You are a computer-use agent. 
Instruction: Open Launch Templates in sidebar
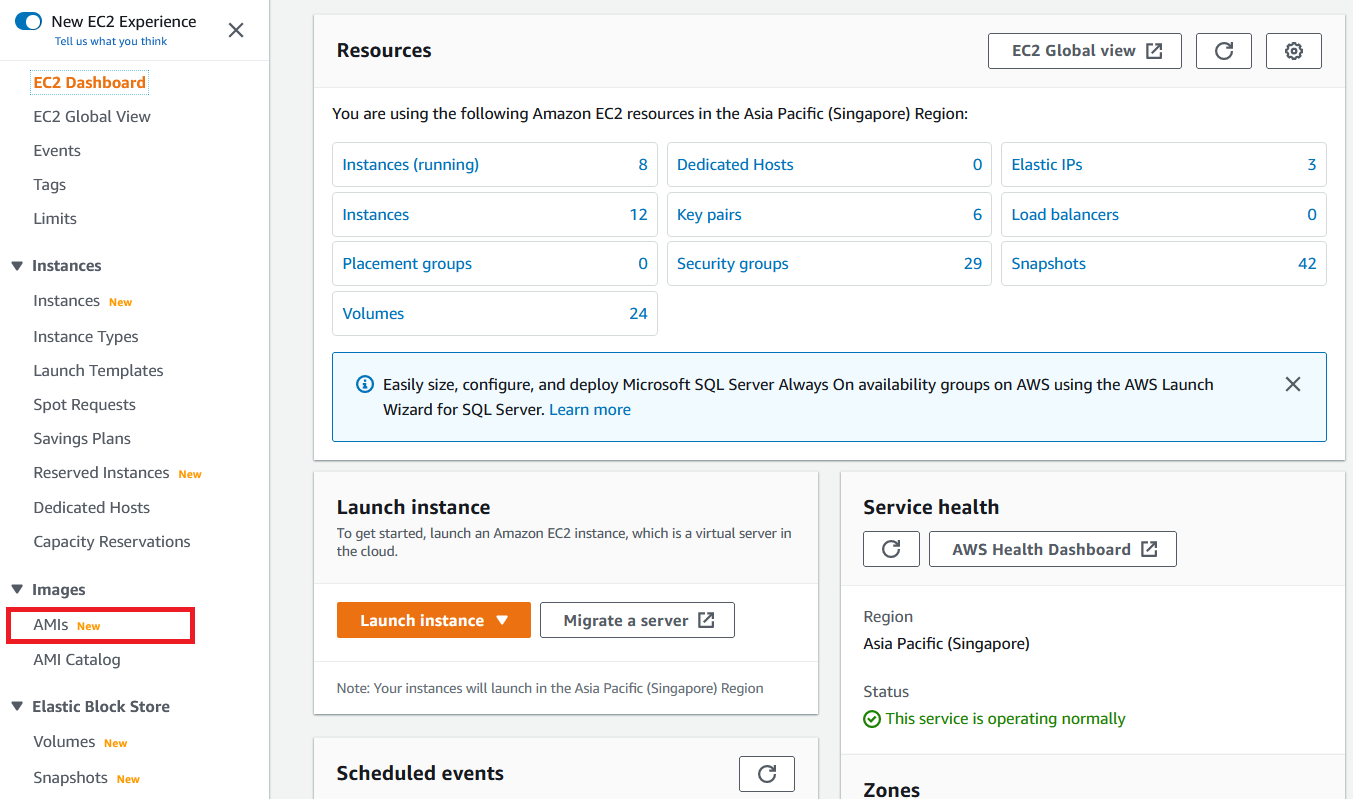click(x=98, y=371)
